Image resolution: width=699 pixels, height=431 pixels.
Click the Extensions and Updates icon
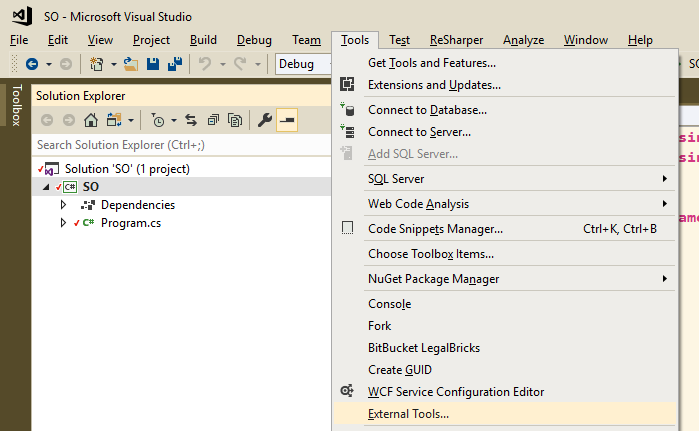pos(347,84)
